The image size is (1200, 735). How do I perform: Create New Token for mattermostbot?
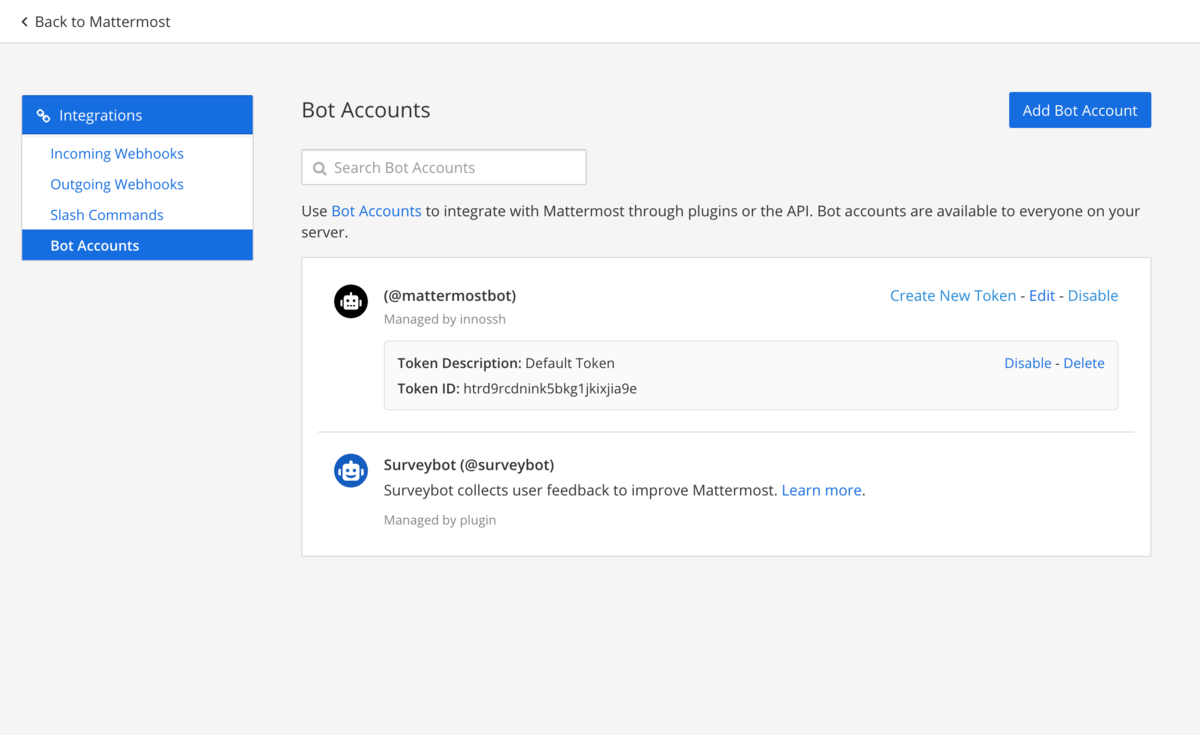[953, 296]
